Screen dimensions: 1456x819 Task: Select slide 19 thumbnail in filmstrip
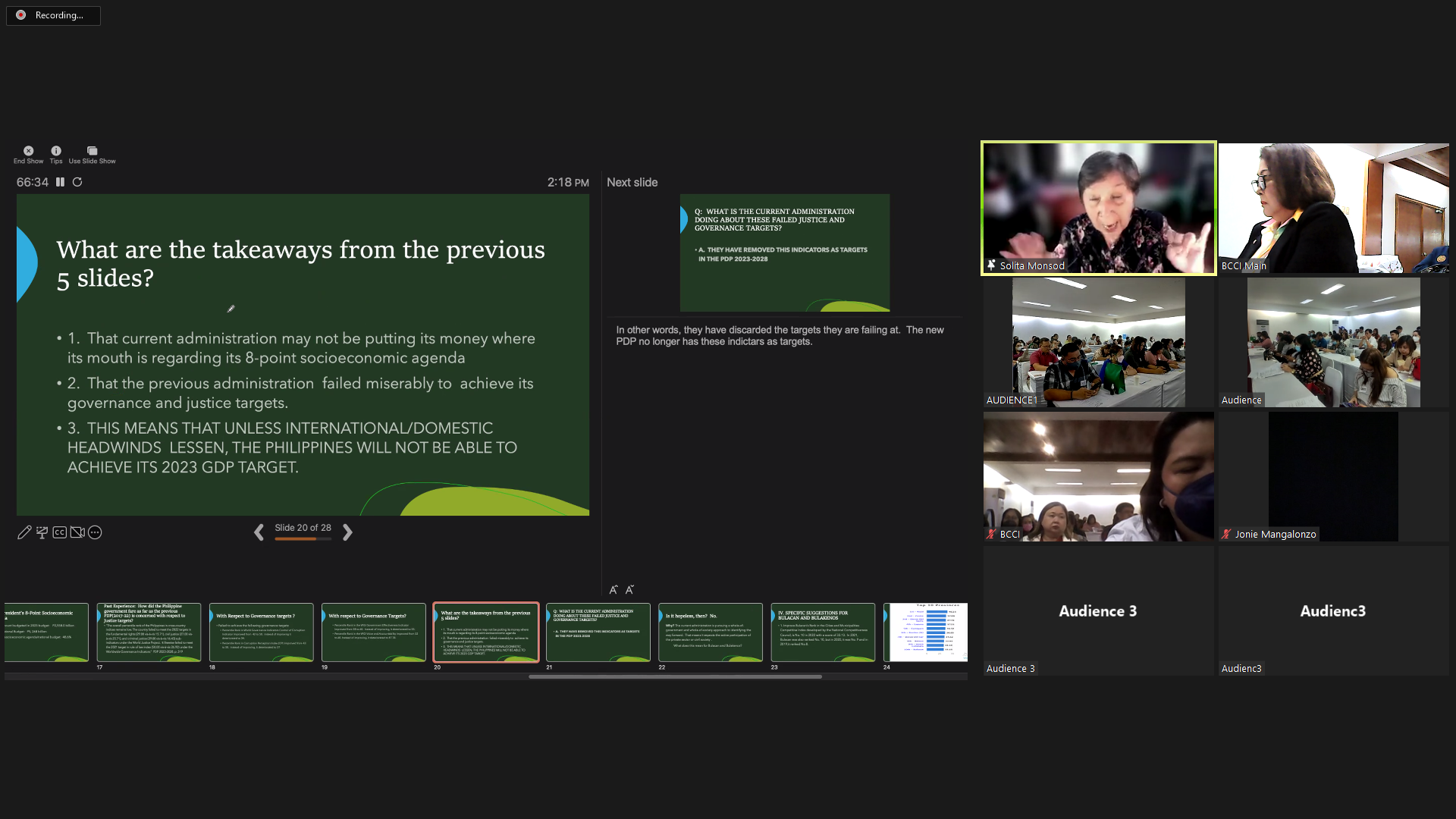[373, 632]
